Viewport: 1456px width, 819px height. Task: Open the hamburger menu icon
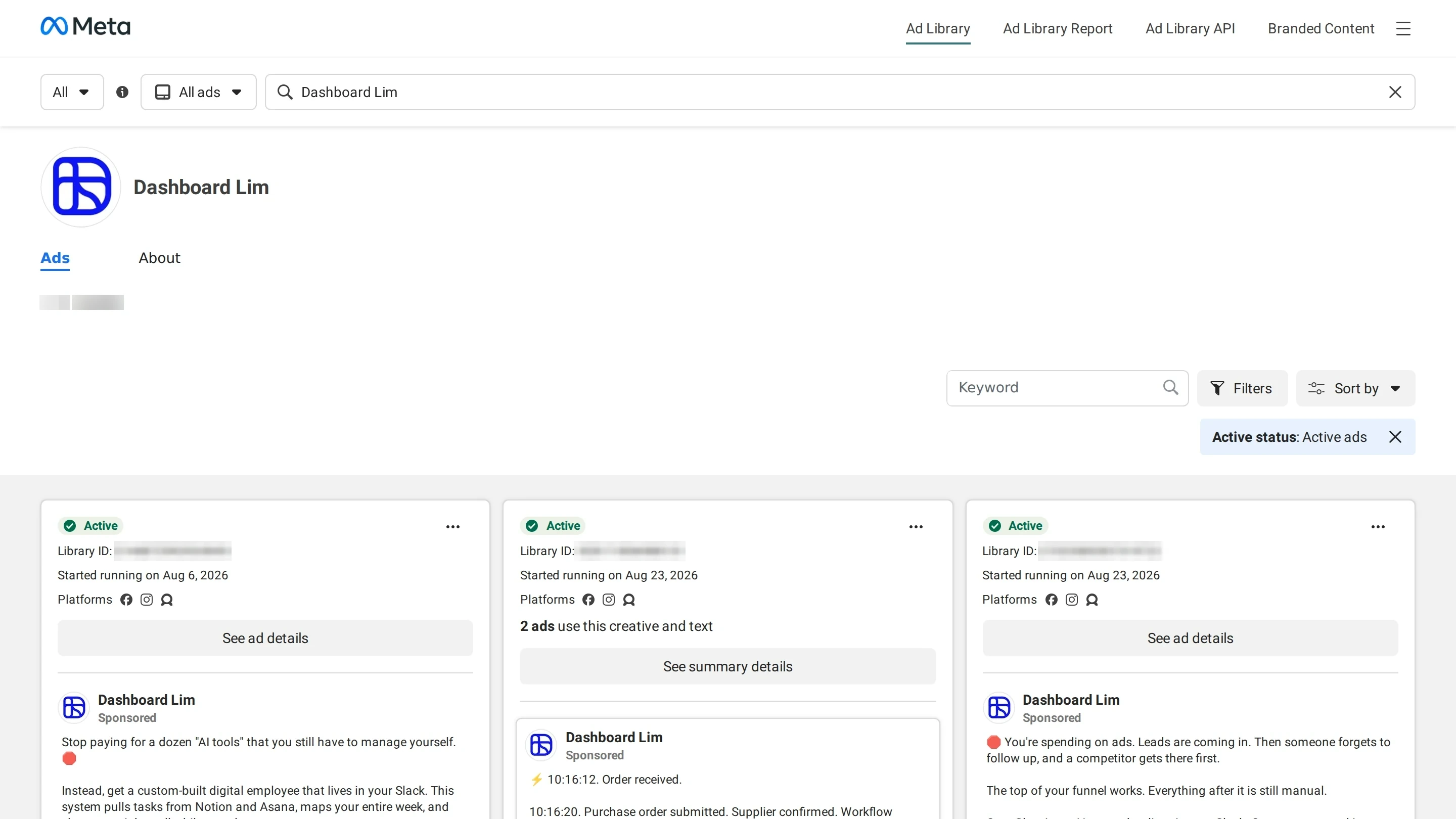click(1403, 28)
